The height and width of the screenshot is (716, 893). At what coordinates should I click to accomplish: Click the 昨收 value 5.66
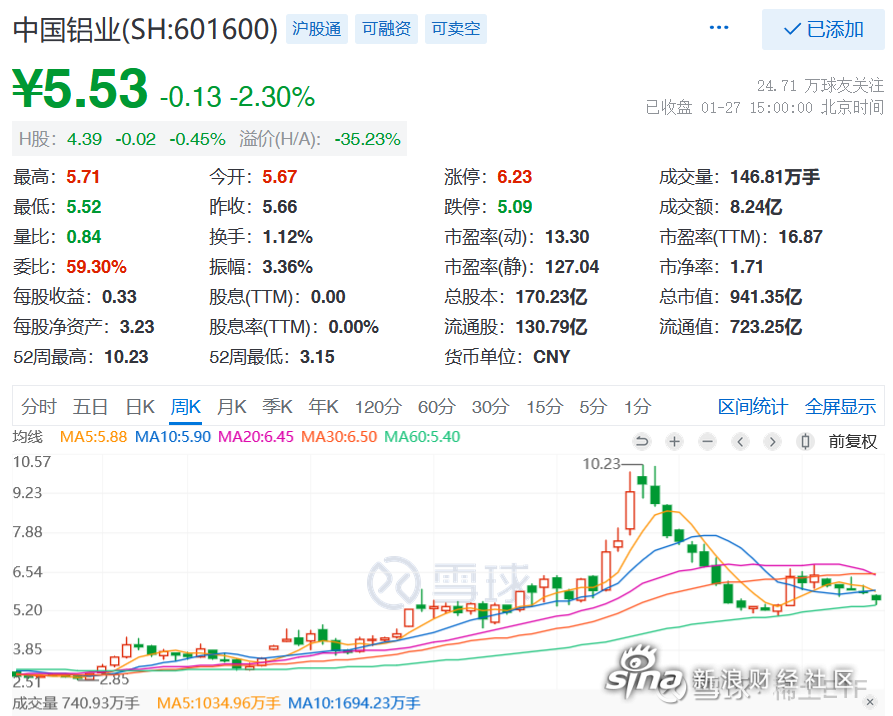pos(280,207)
